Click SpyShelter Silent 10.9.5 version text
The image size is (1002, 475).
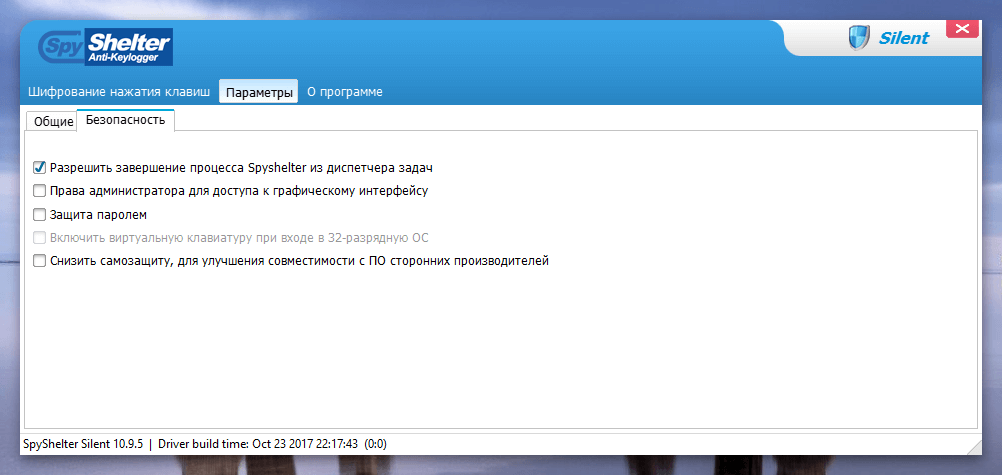pyautogui.click(x=84, y=443)
